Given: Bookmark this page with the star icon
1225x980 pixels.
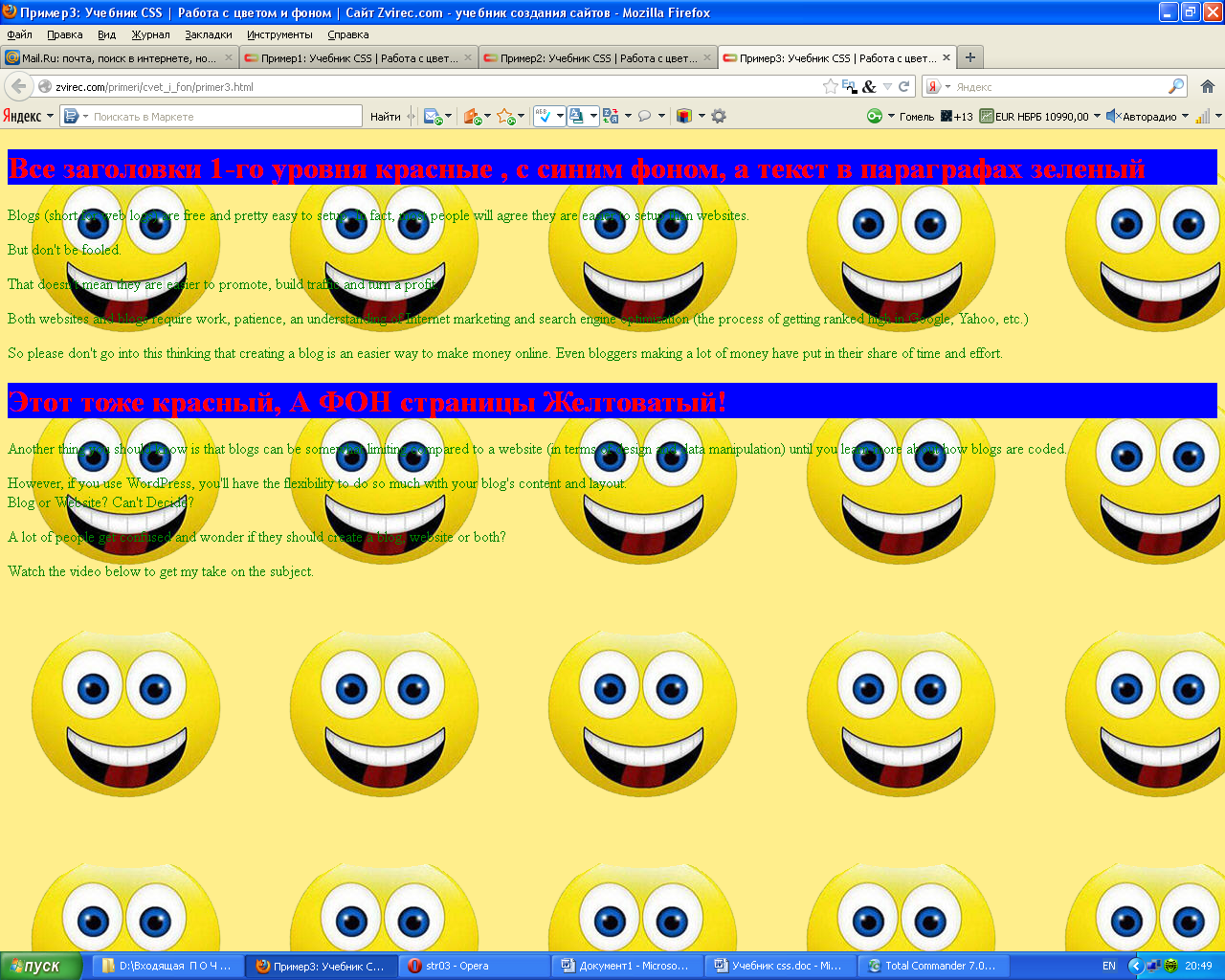Looking at the screenshot, I should [x=830, y=86].
